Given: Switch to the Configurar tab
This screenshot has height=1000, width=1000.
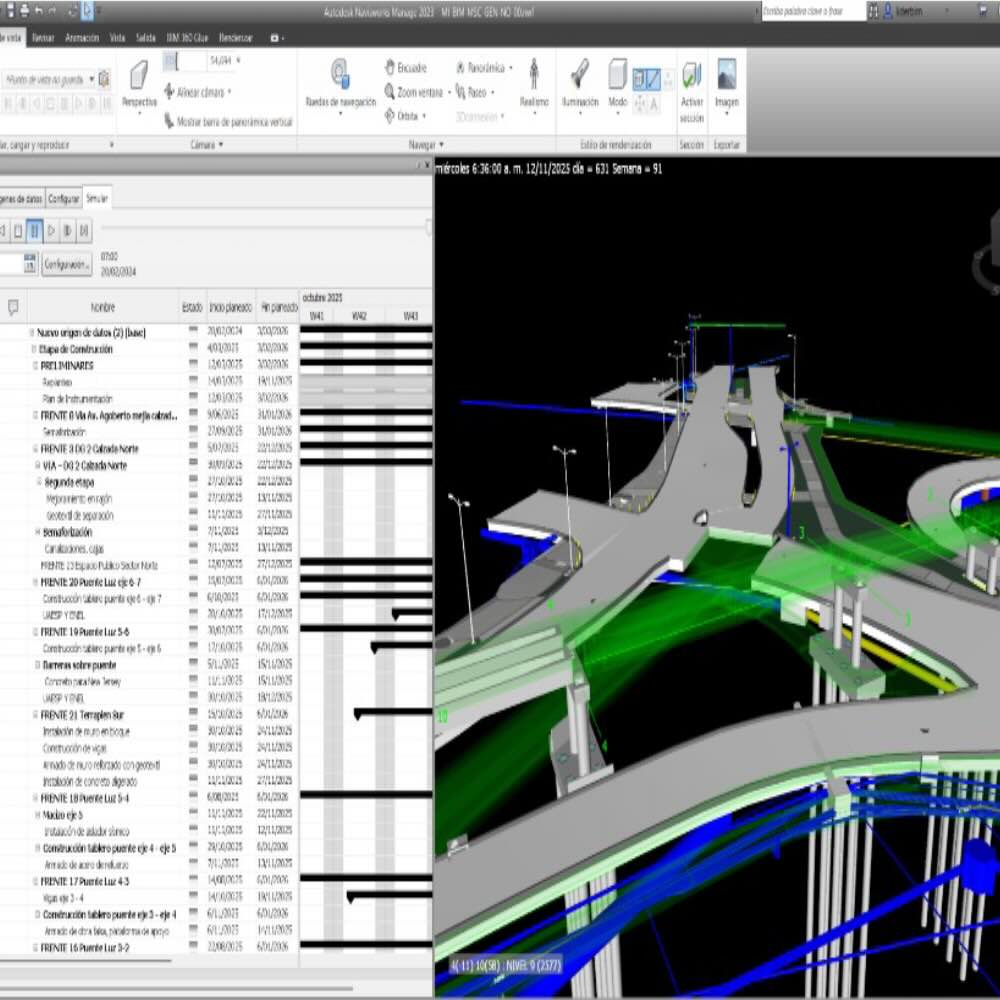Looking at the screenshot, I should click(x=64, y=199).
